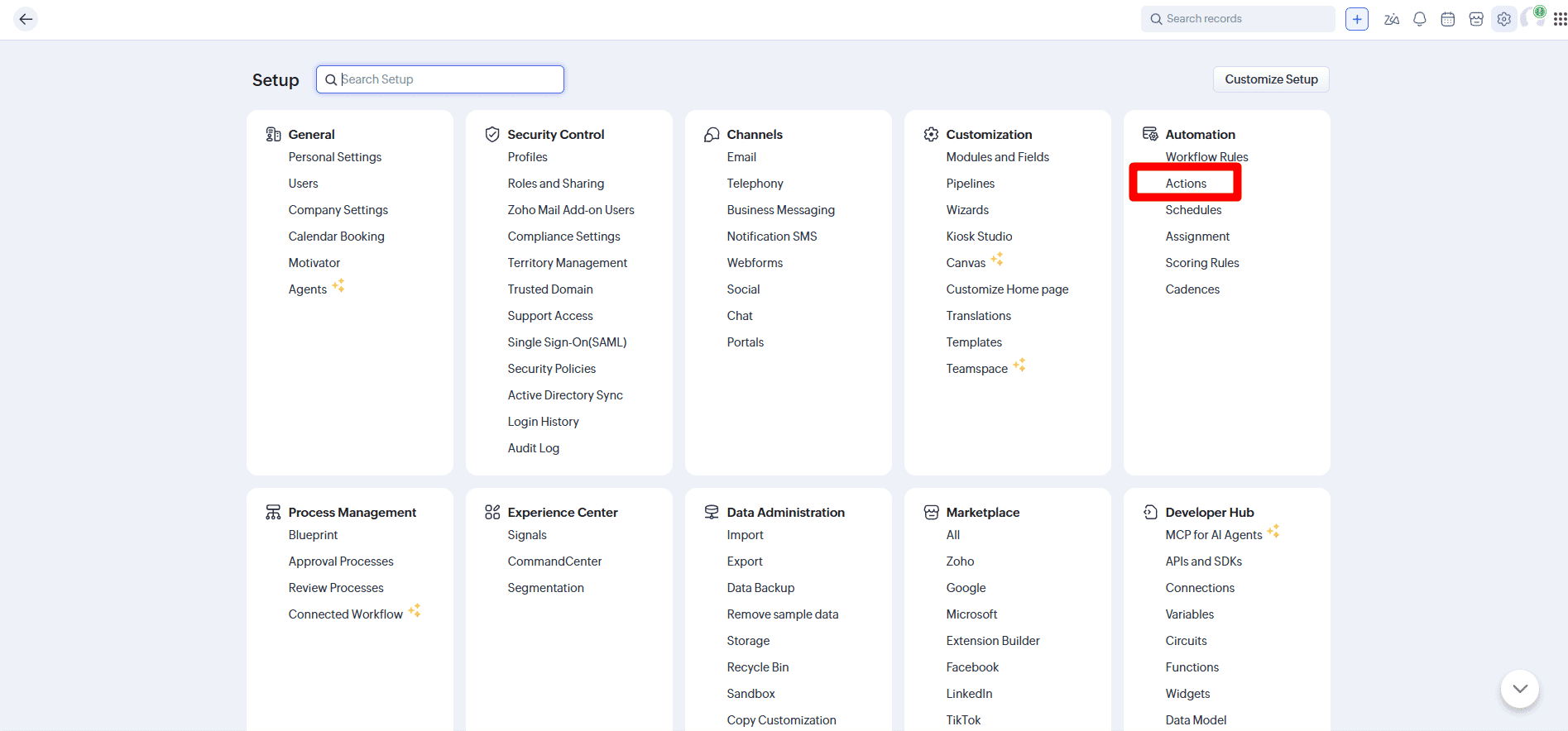This screenshot has height=731, width=1568.
Task: Open Calendar Booking
Action: 336,236
